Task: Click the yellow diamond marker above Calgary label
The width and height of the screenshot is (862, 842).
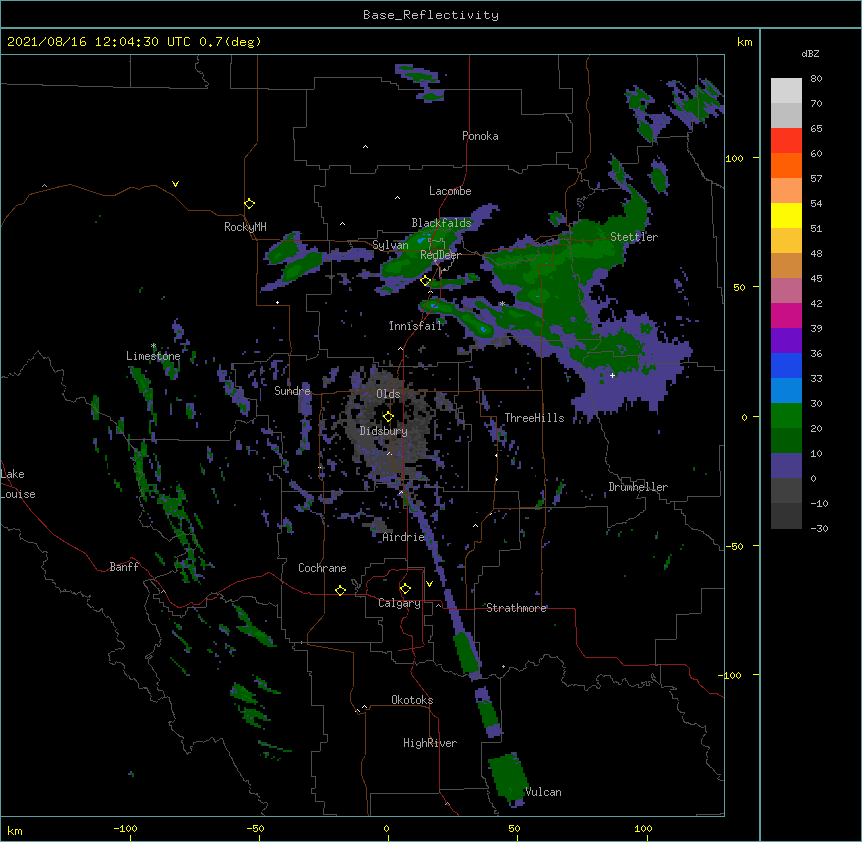Action: click(405, 589)
